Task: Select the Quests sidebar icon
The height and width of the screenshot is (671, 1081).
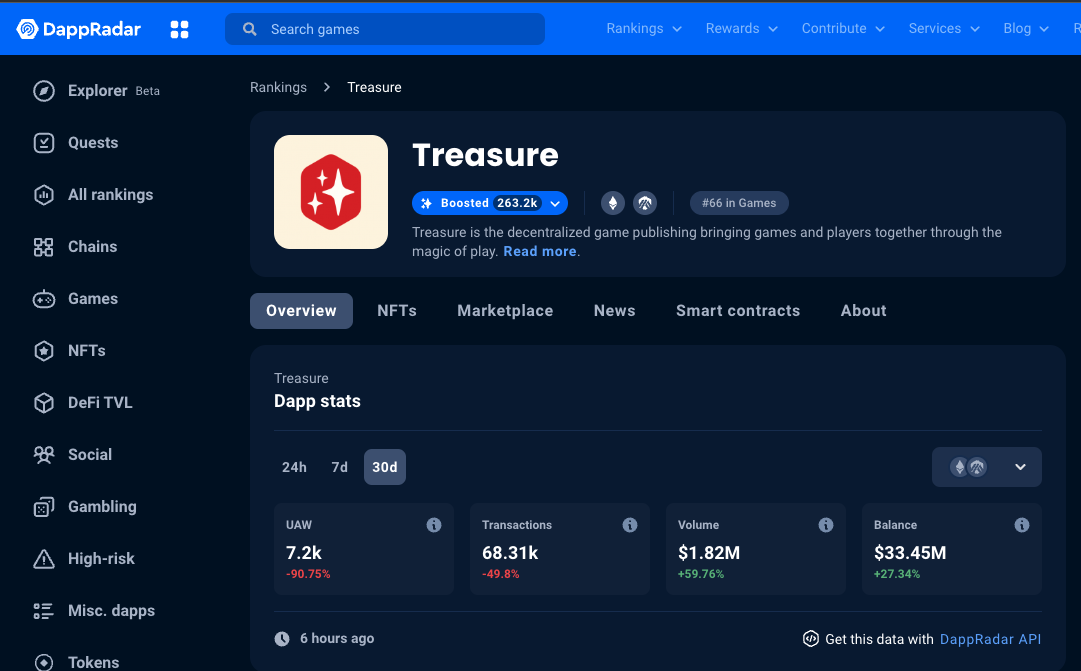Action: pos(44,142)
